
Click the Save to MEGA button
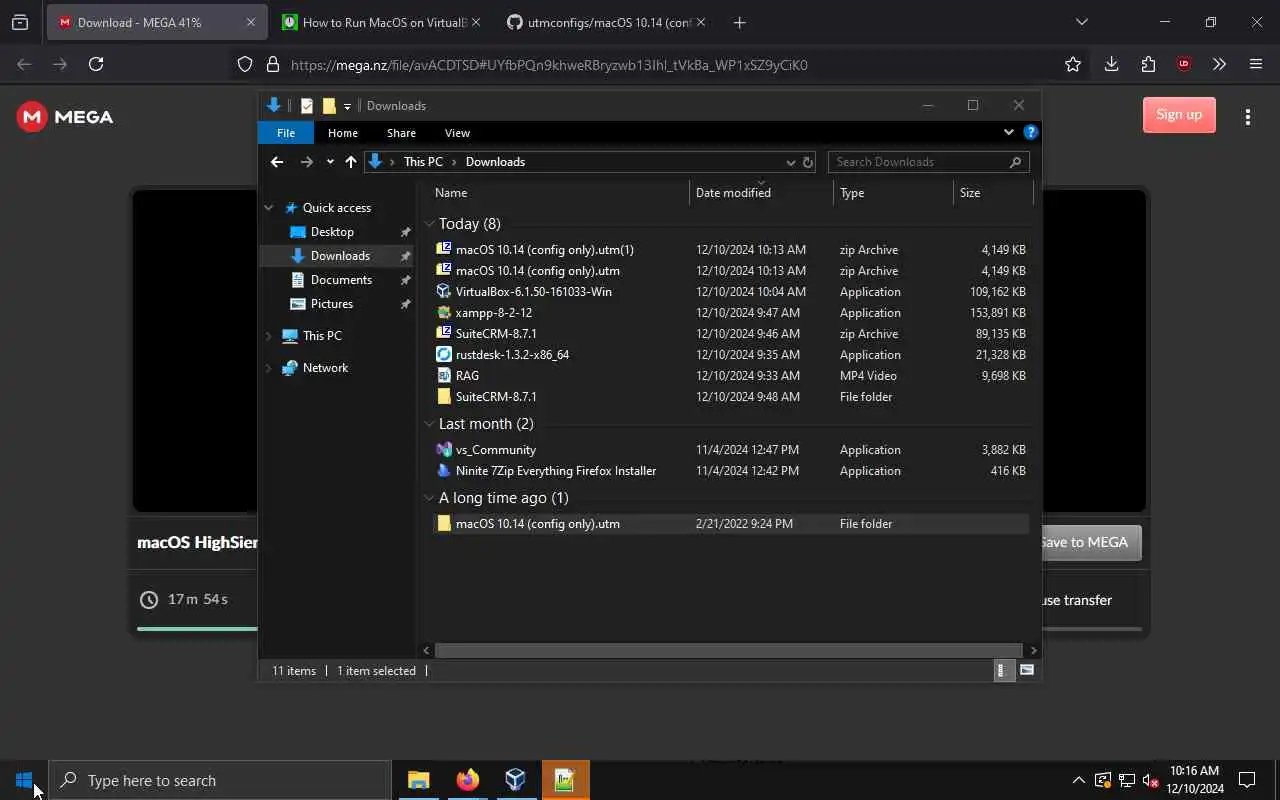click(1085, 542)
